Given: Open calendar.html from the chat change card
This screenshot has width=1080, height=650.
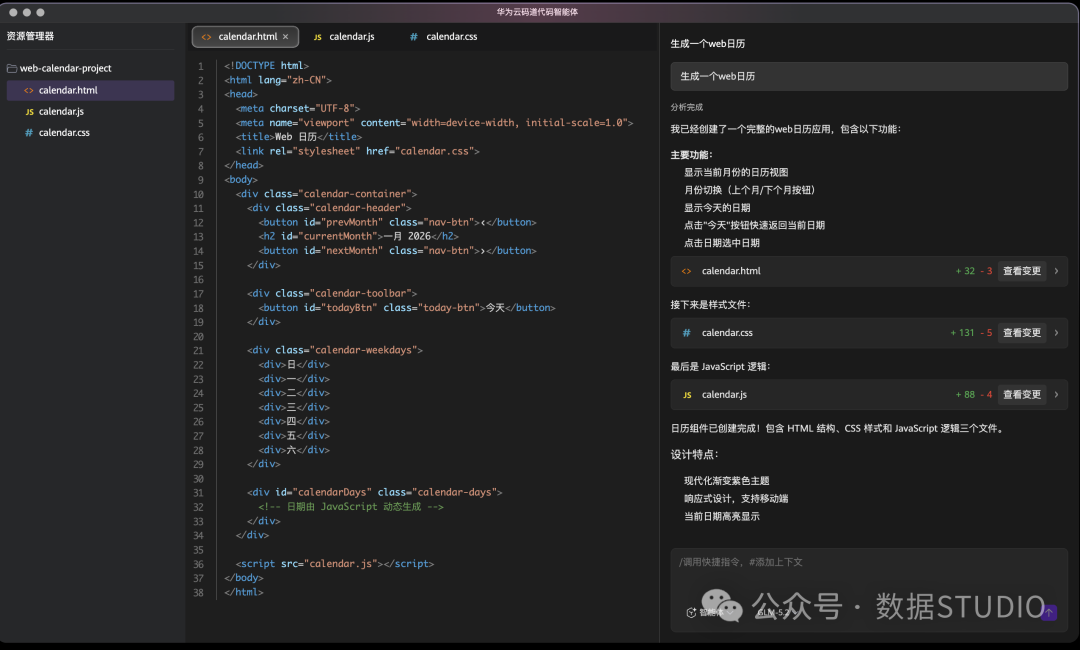Looking at the screenshot, I should 731,271.
